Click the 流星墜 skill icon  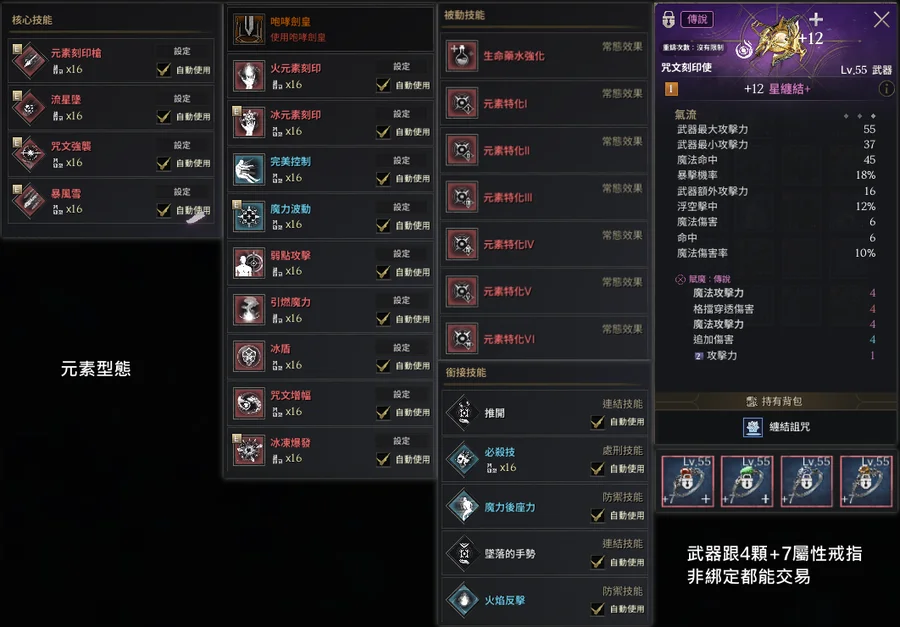tap(29, 107)
